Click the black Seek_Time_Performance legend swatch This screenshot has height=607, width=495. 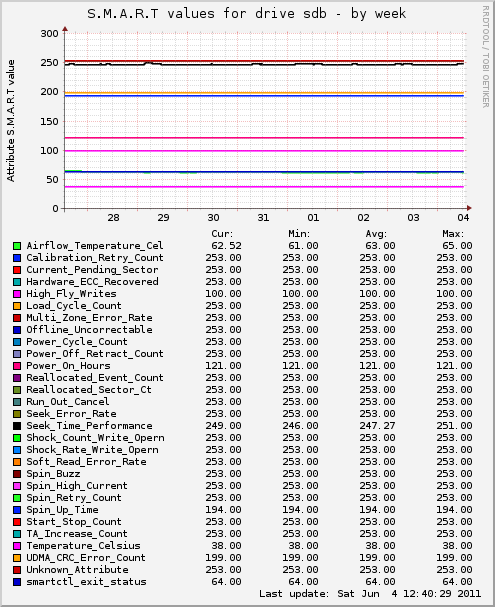pyautogui.click(x=17, y=426)
